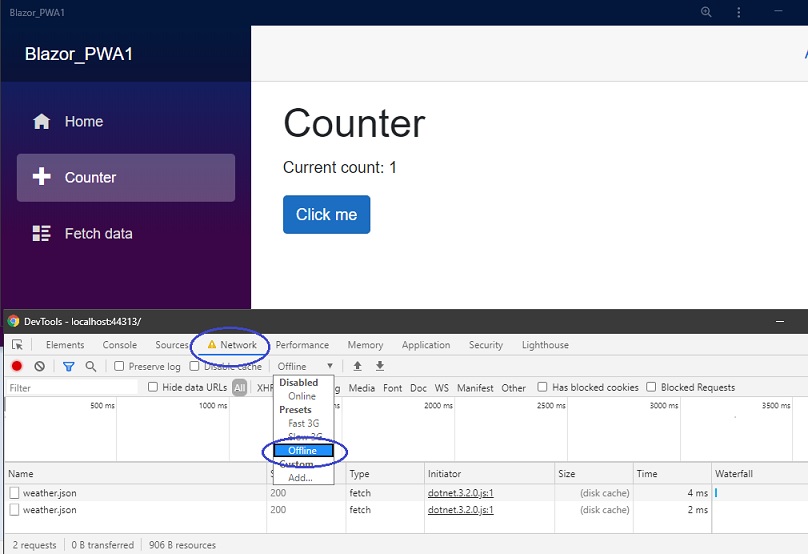Sort by Name column header
Screen dimensions: 808x554
[x=136, y=474]
